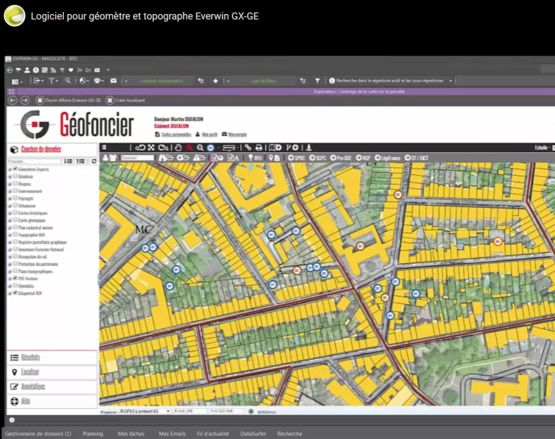The height and width of the screenshot is (439, 555).
Task: Click the DFUC add button
Action: [x=297, y=158]
